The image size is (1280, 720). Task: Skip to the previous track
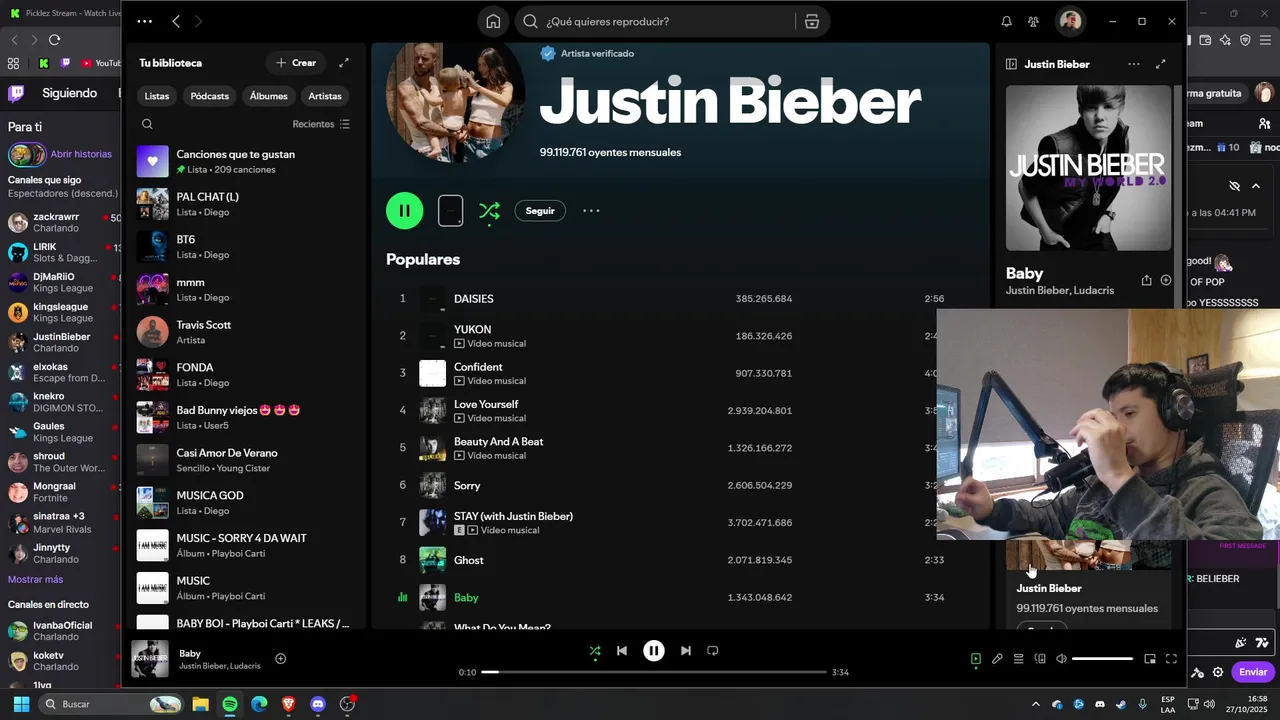coord(622,650)
